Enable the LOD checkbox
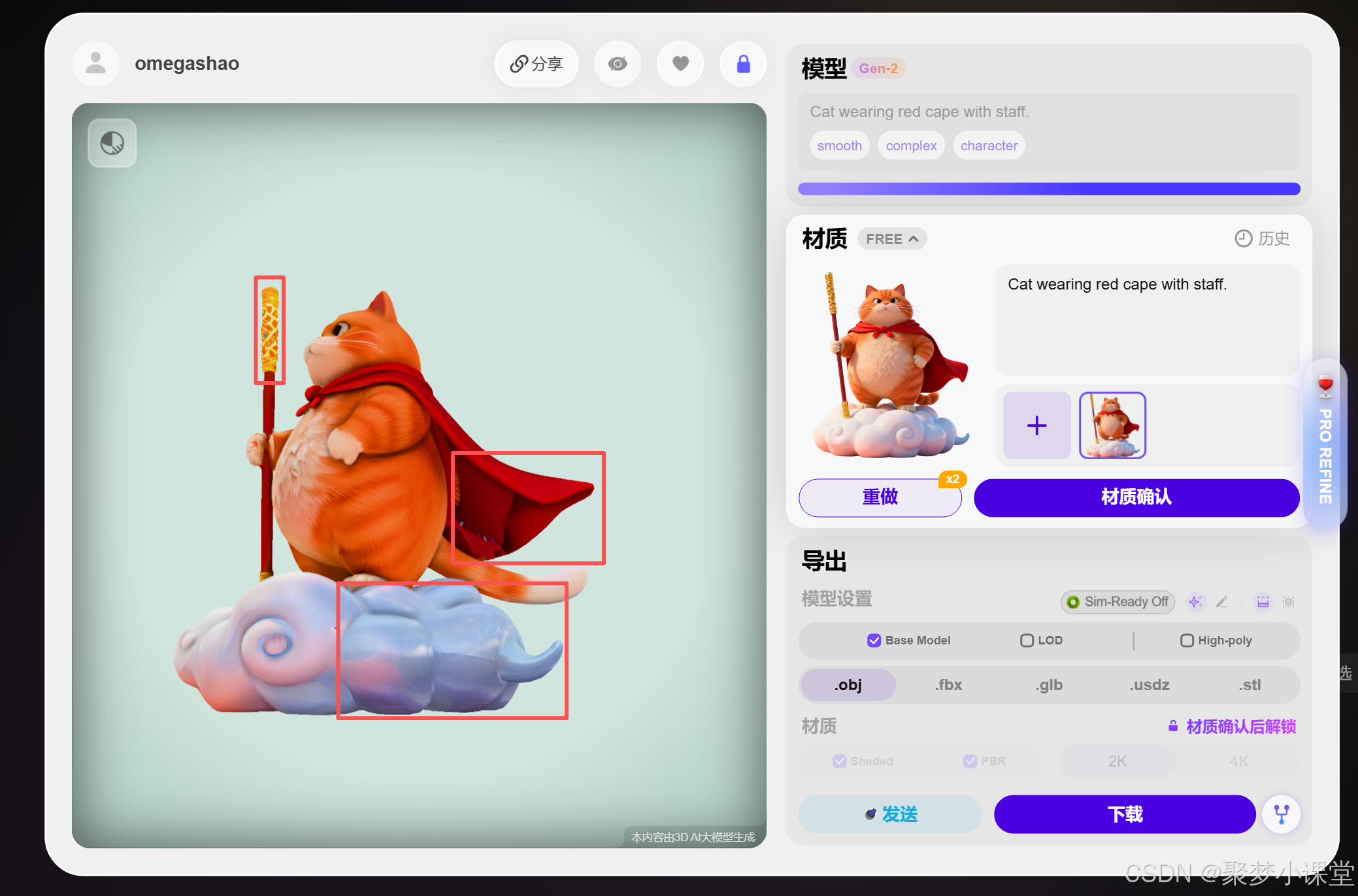 (1027, 640)
